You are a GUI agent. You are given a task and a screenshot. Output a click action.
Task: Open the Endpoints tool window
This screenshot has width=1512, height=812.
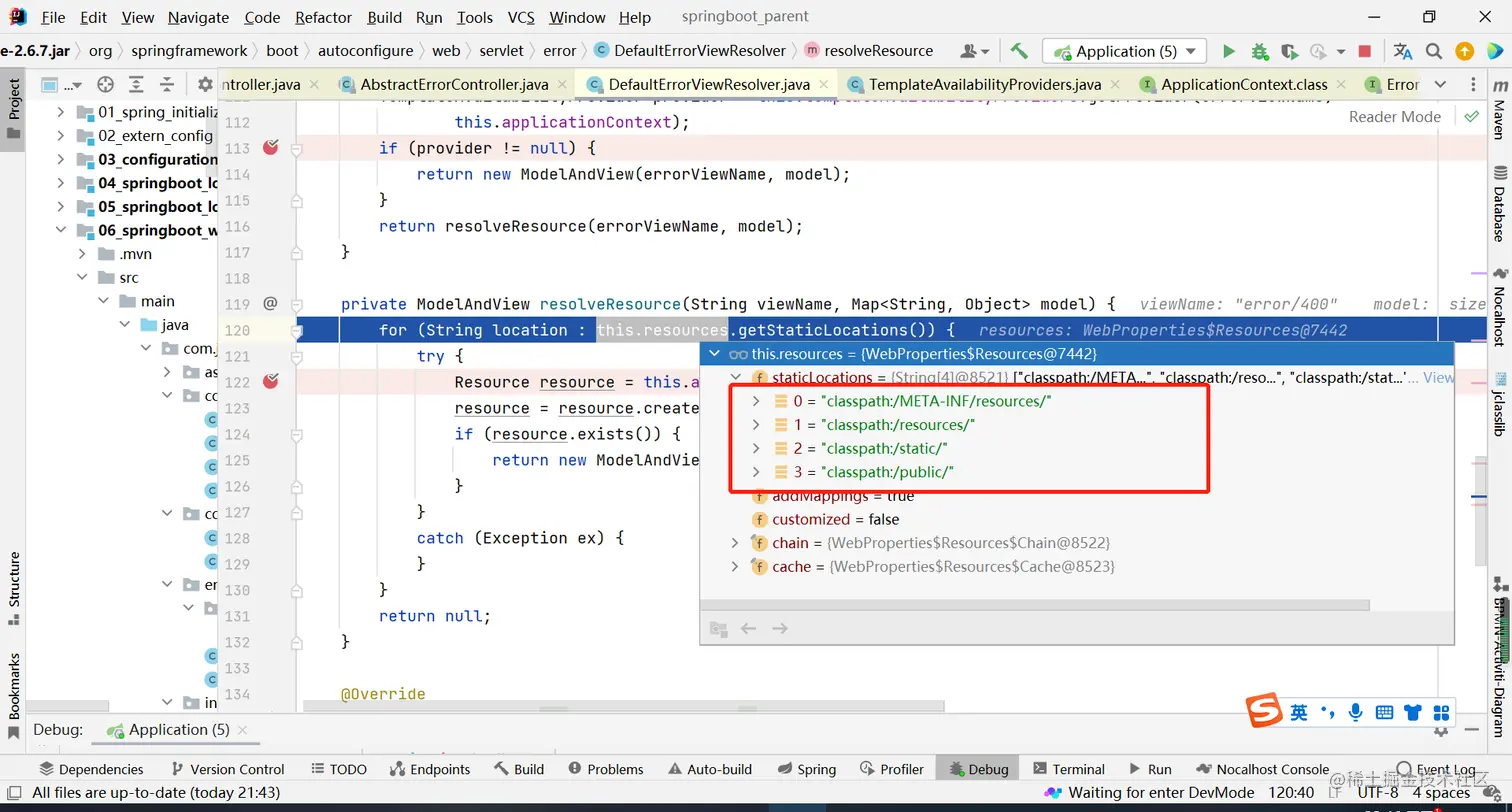[x=428, y=769]
